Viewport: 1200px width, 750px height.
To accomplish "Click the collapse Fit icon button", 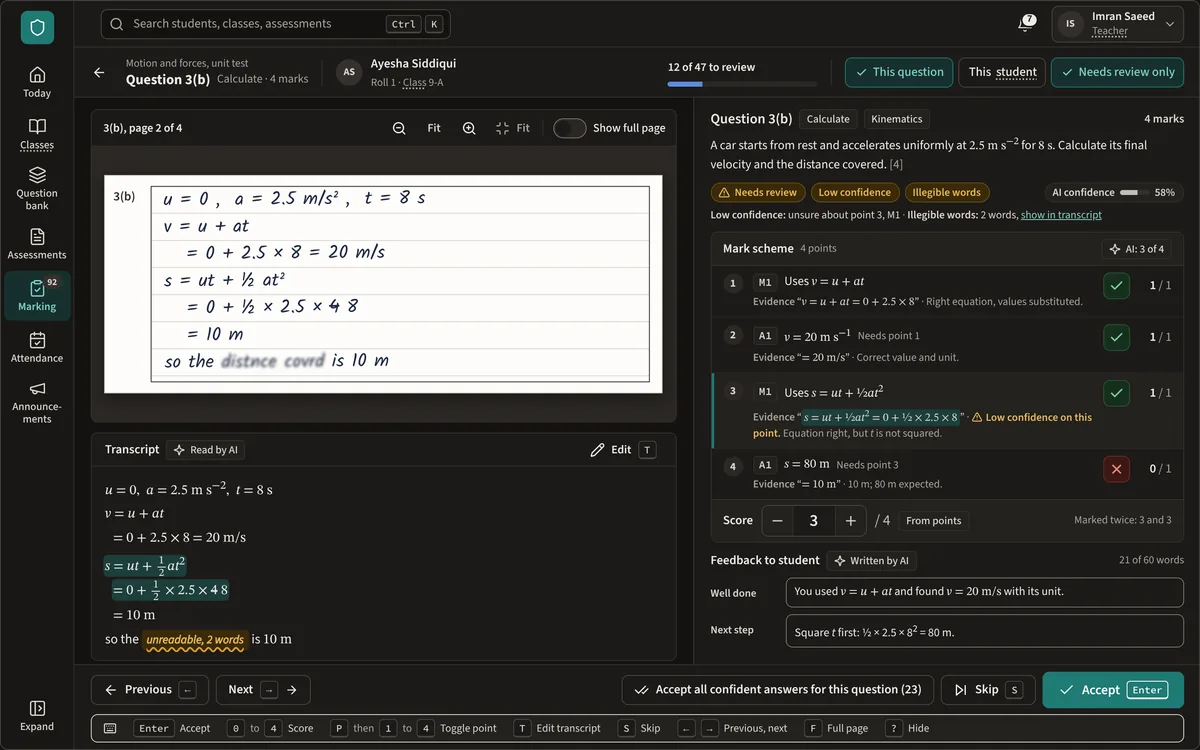I will [512, 128].
